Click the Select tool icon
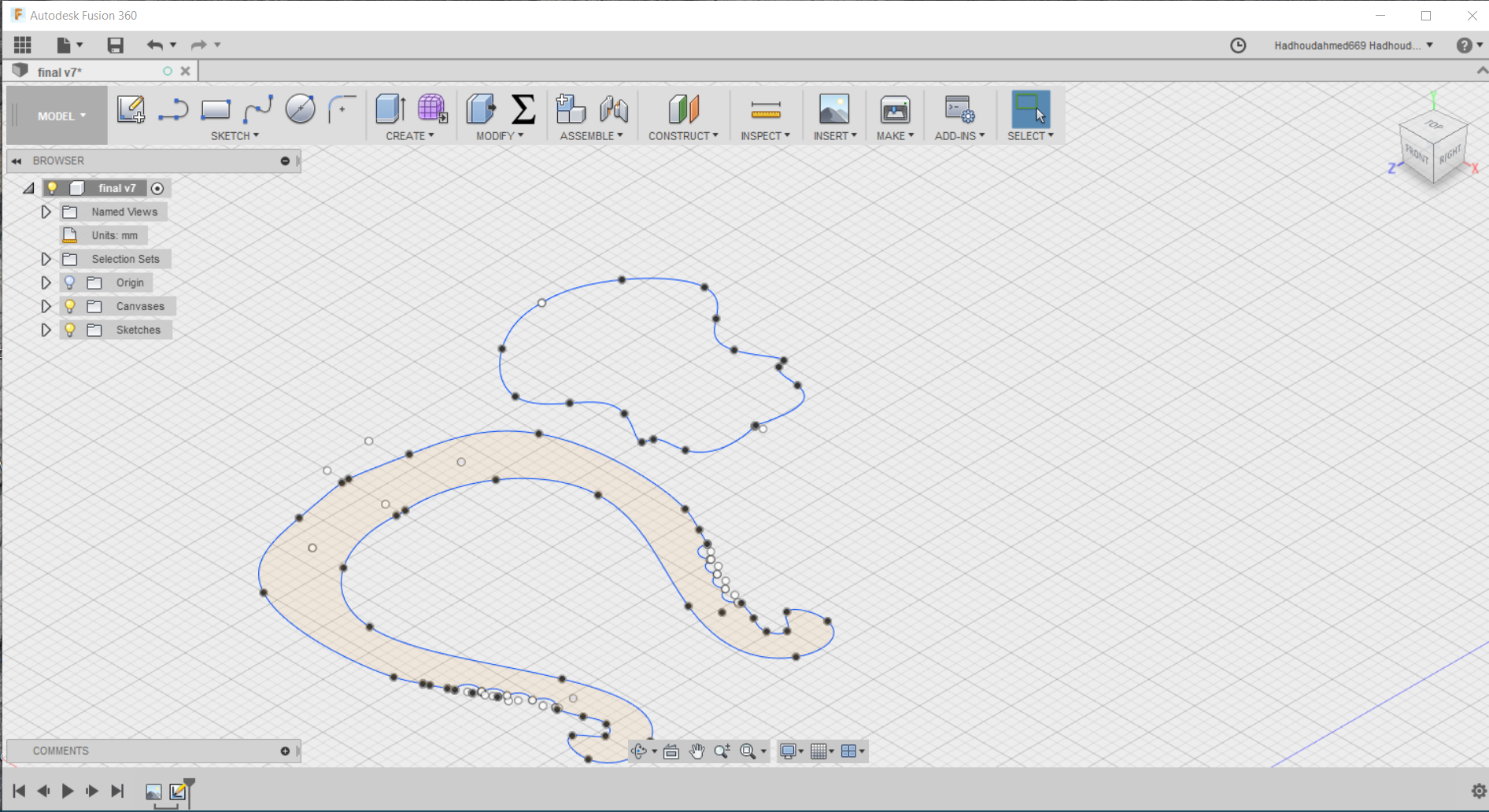This screenshot has height=812, width=1489. pos(1030,109)
